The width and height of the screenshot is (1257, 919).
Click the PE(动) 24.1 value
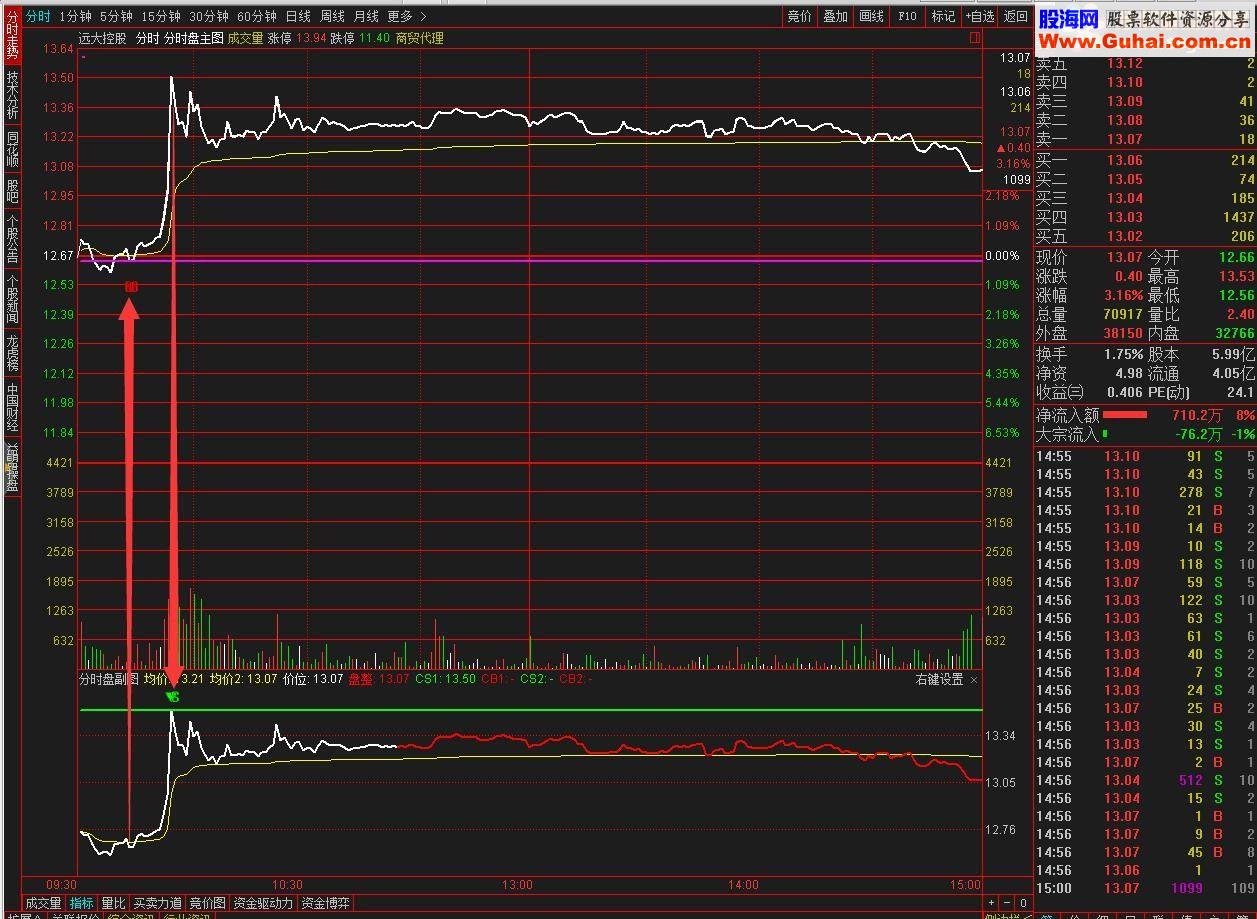1239,392
